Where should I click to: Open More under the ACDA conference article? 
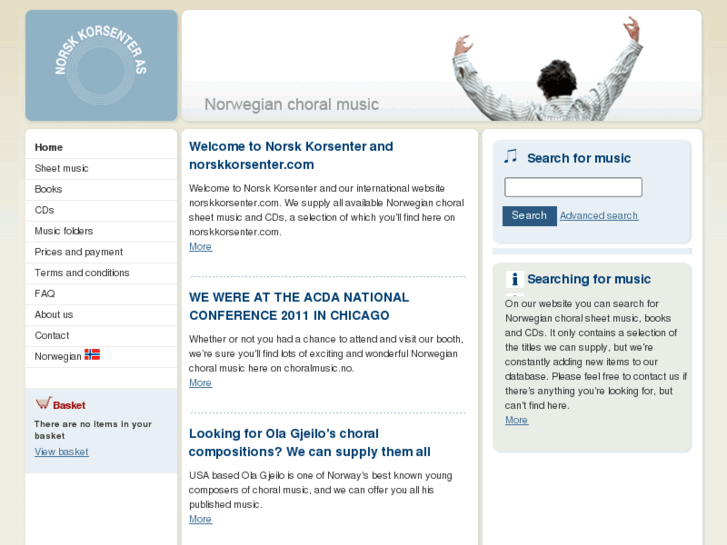coord(200,383)
